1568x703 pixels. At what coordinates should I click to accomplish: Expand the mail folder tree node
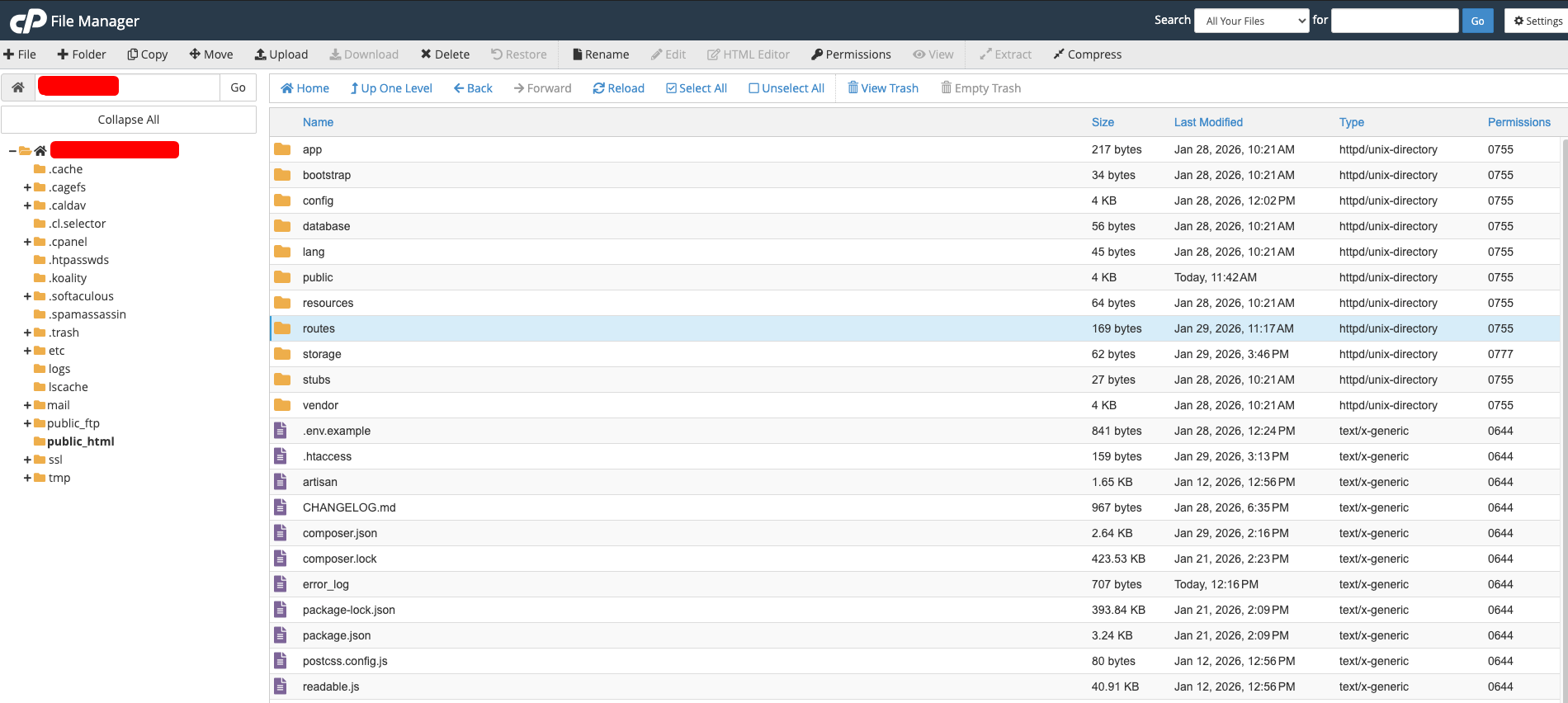point(27,405)
